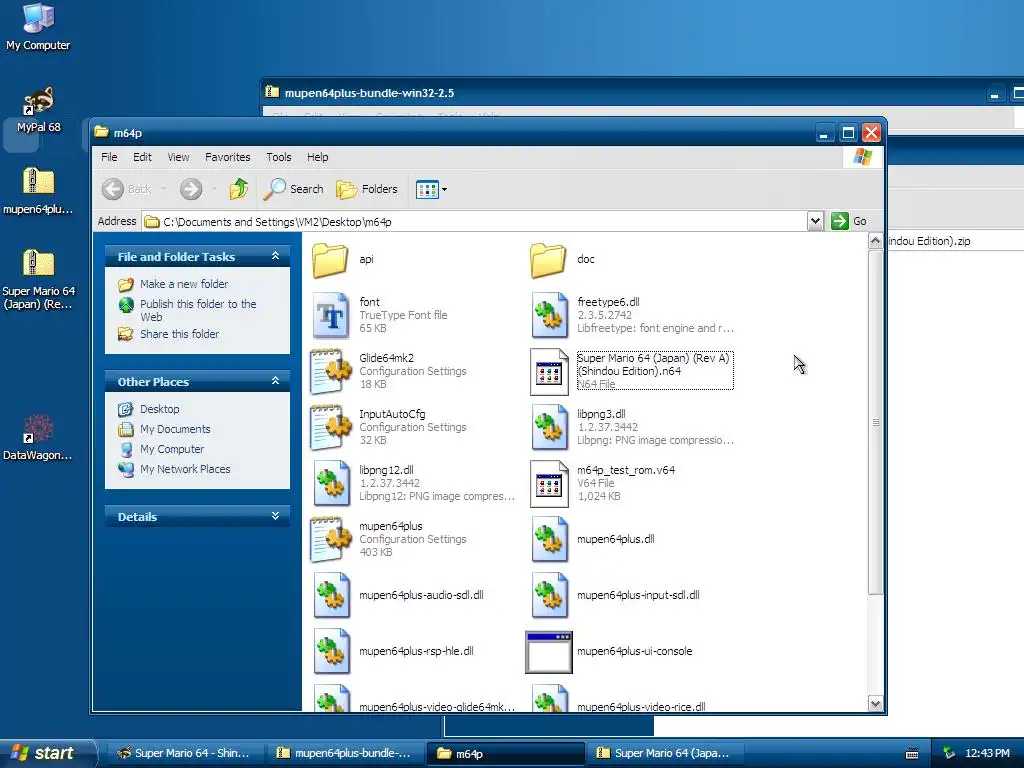Go to My Documents in Other Places
The height and width of the screenshot is (768, 1024).
(175, 430)
